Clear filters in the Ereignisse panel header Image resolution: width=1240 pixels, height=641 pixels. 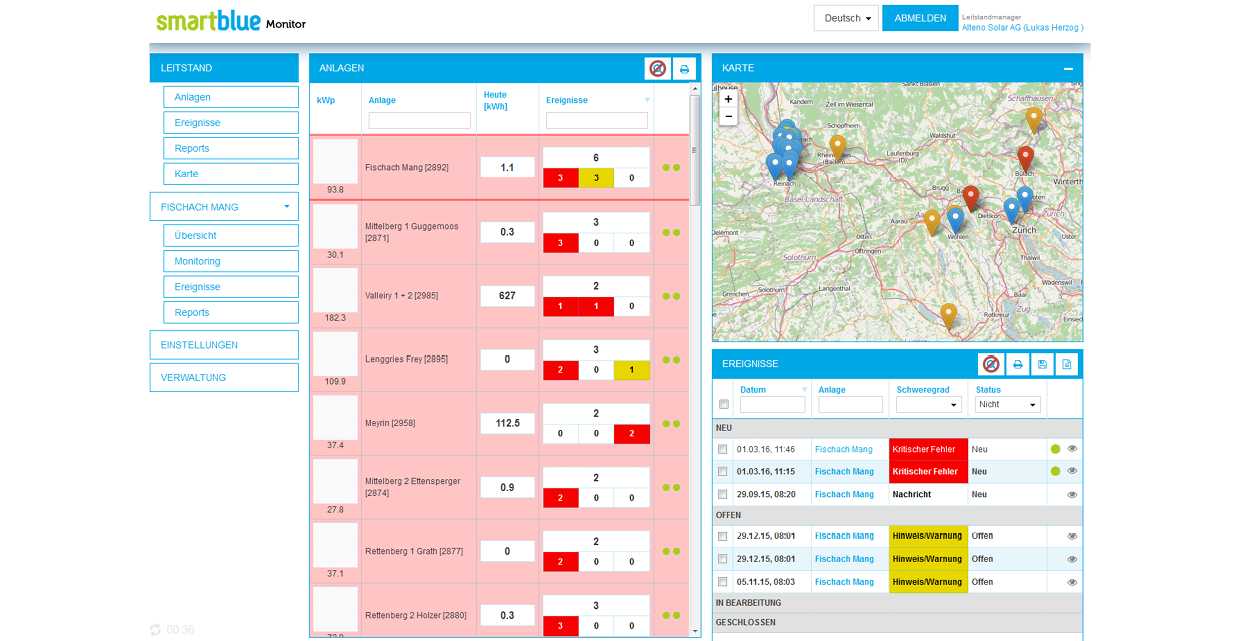click(990, 365)
